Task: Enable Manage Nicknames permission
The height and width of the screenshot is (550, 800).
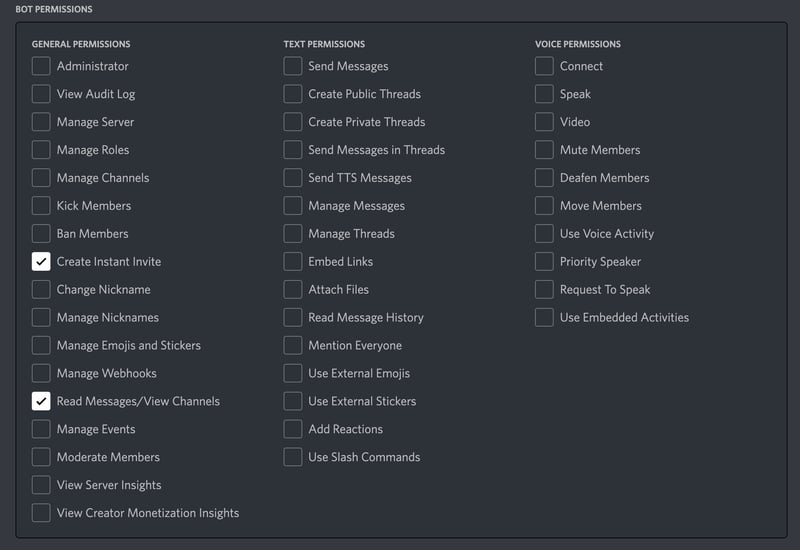Action: pyautogui.click(x=41, y=317)
